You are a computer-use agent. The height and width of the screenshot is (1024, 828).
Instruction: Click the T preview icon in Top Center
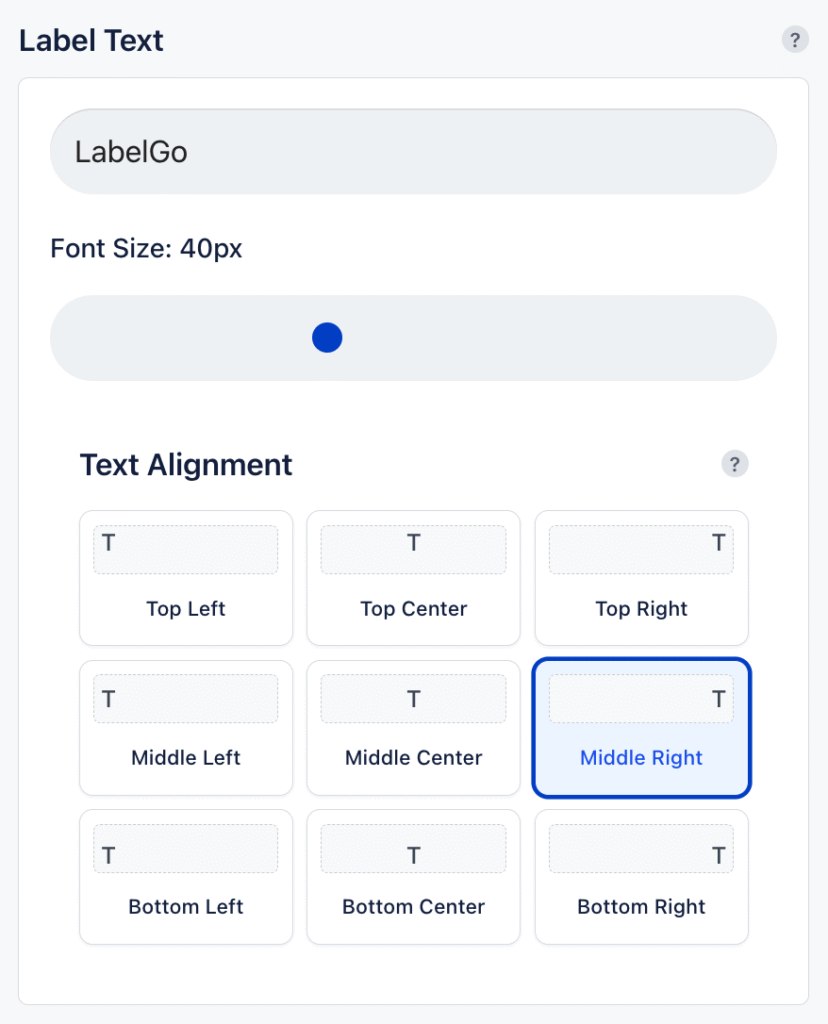pyautogui.click(x=413, y=543)
